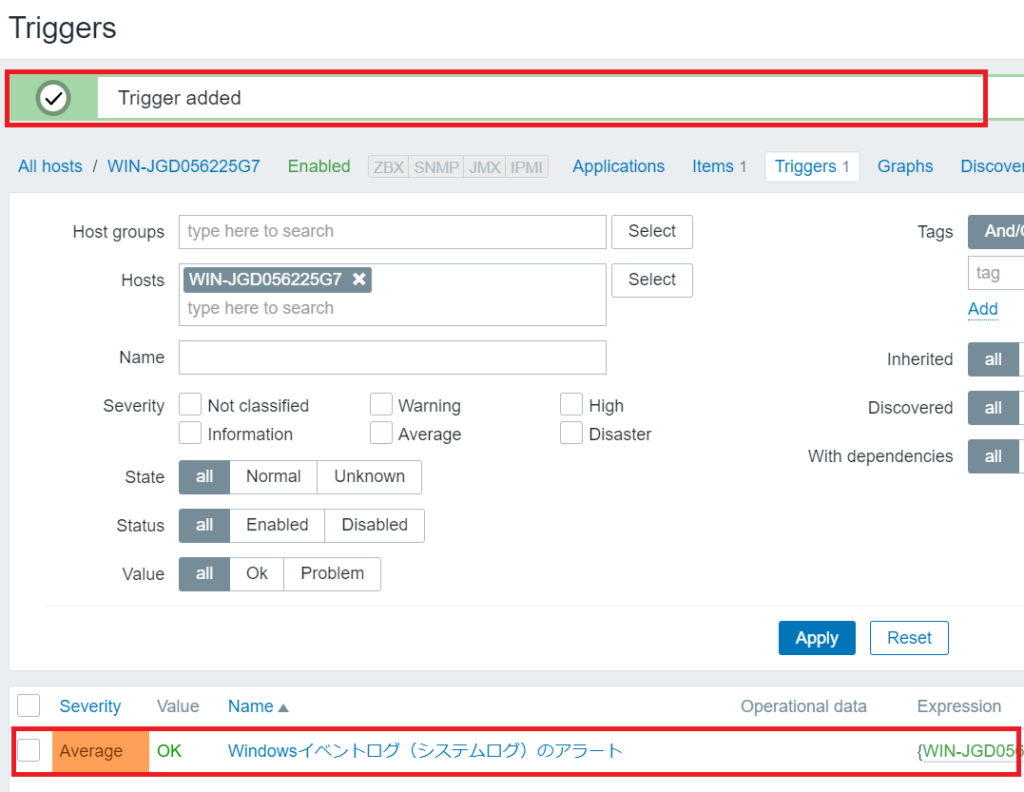Reset the trigger filter
The width and height of the screenshot is (1024, 792).
(x=908, y=638)
